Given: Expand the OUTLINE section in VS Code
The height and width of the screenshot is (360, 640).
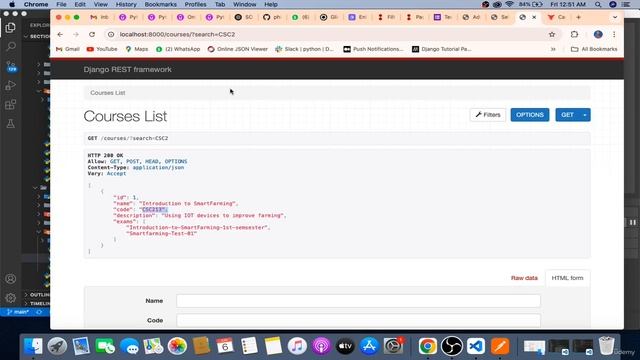Looking at the screenshot, I should click(x=37, y=295).
